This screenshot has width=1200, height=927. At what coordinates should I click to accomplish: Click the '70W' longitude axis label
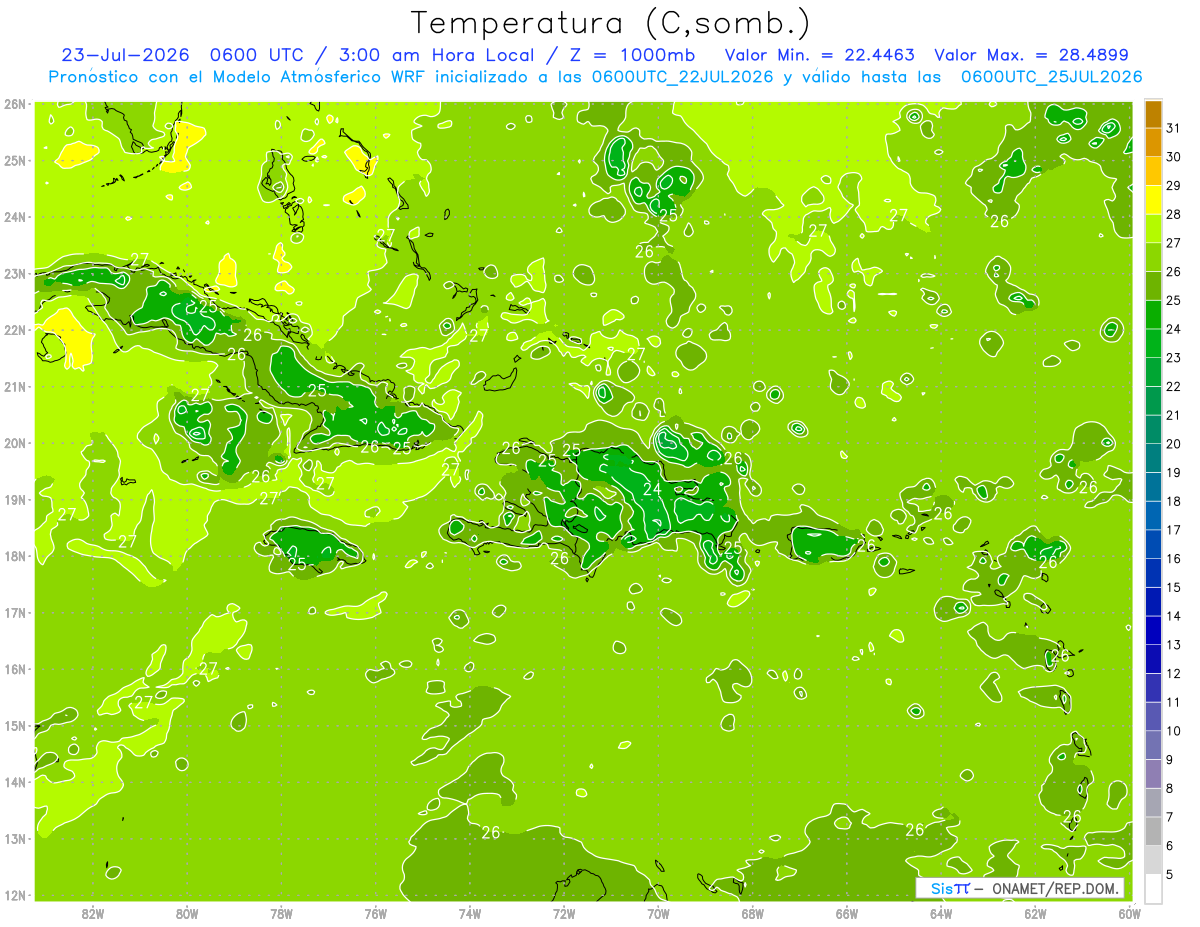[x=658, y=913]
